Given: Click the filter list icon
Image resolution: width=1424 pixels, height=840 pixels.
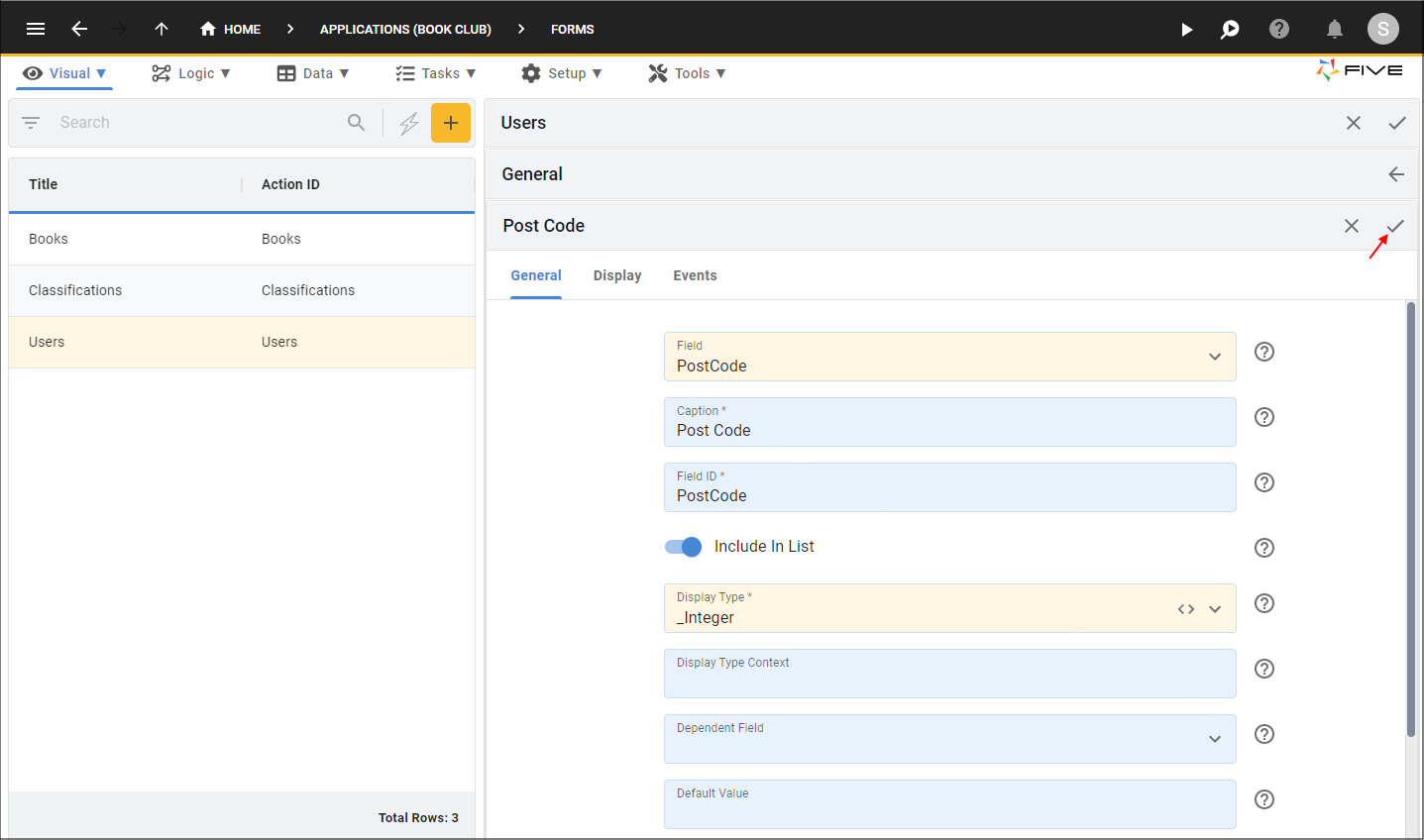Looking at the screenshot, I should coord(31,123).
